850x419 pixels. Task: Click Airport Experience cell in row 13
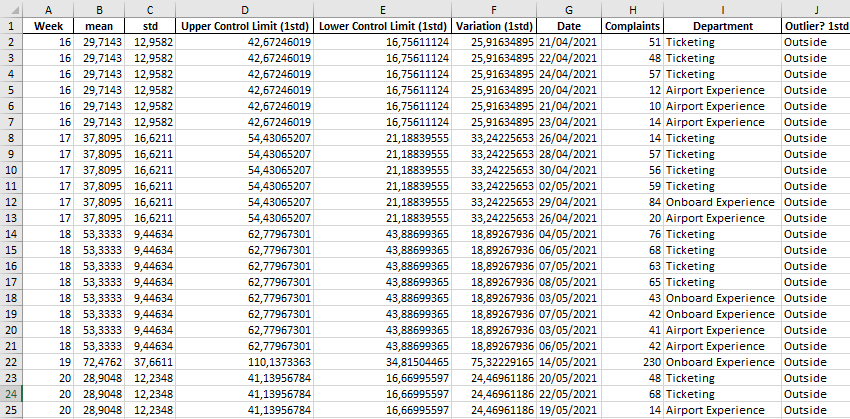(723, 218)
